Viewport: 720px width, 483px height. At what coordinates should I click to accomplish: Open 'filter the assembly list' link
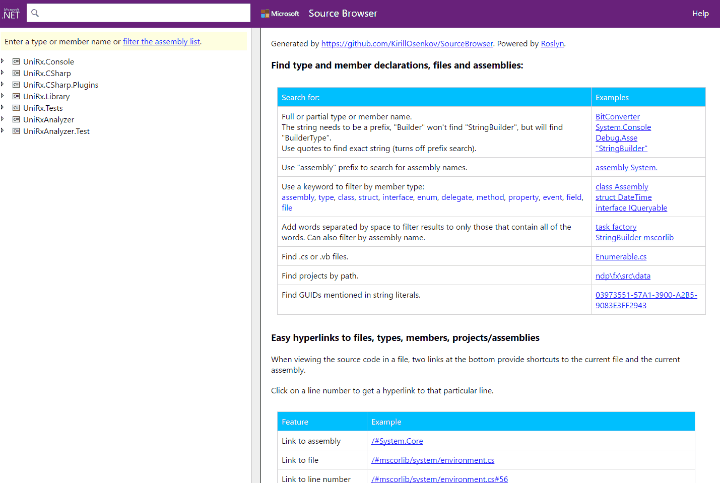[161, 41]
